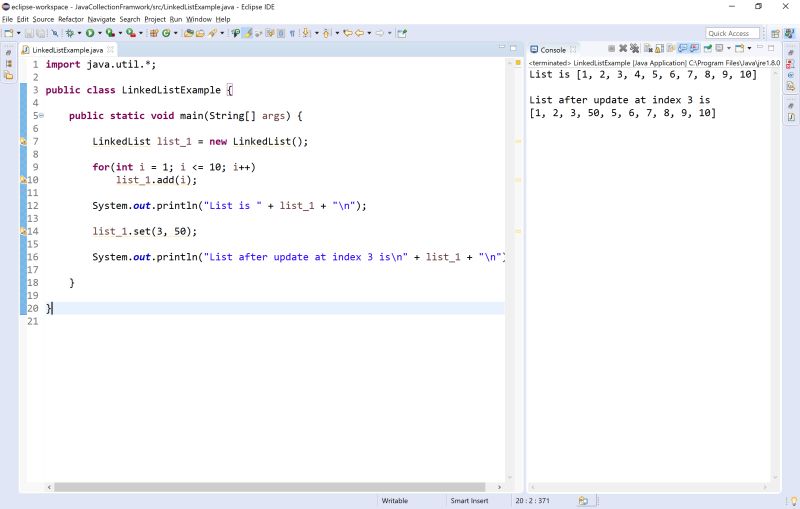
Task: Maximize the Console view button
Action: tap(771, 48)
